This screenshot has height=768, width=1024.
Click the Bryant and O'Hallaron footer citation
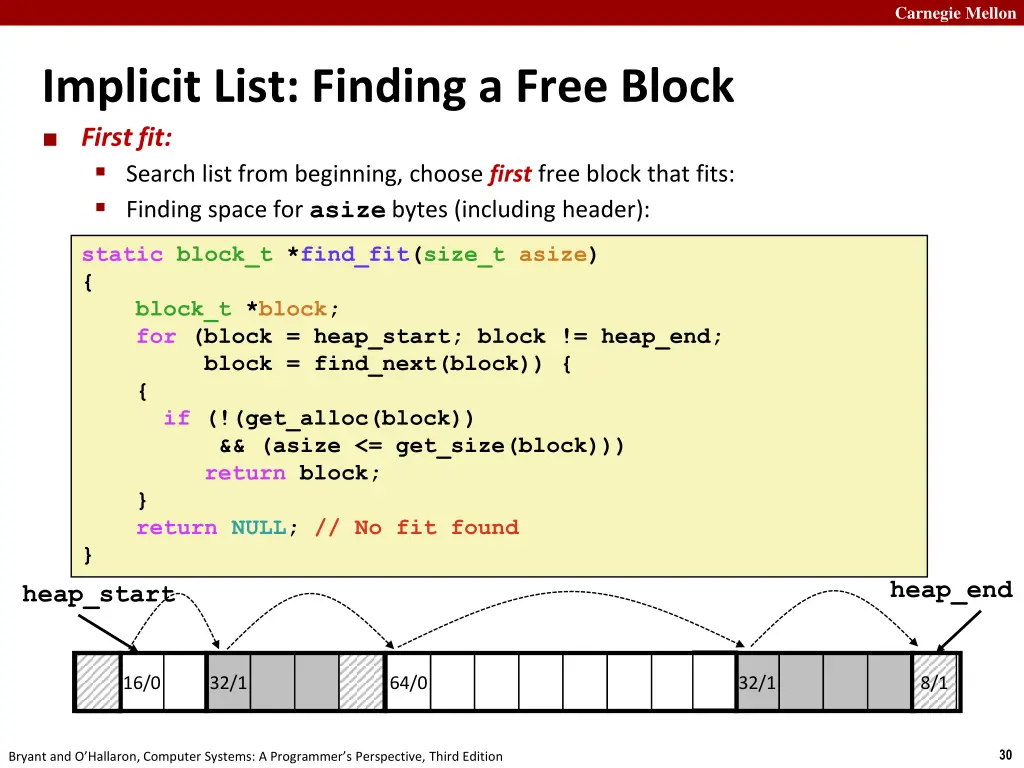pyautogui.click(x=255, y=756)
